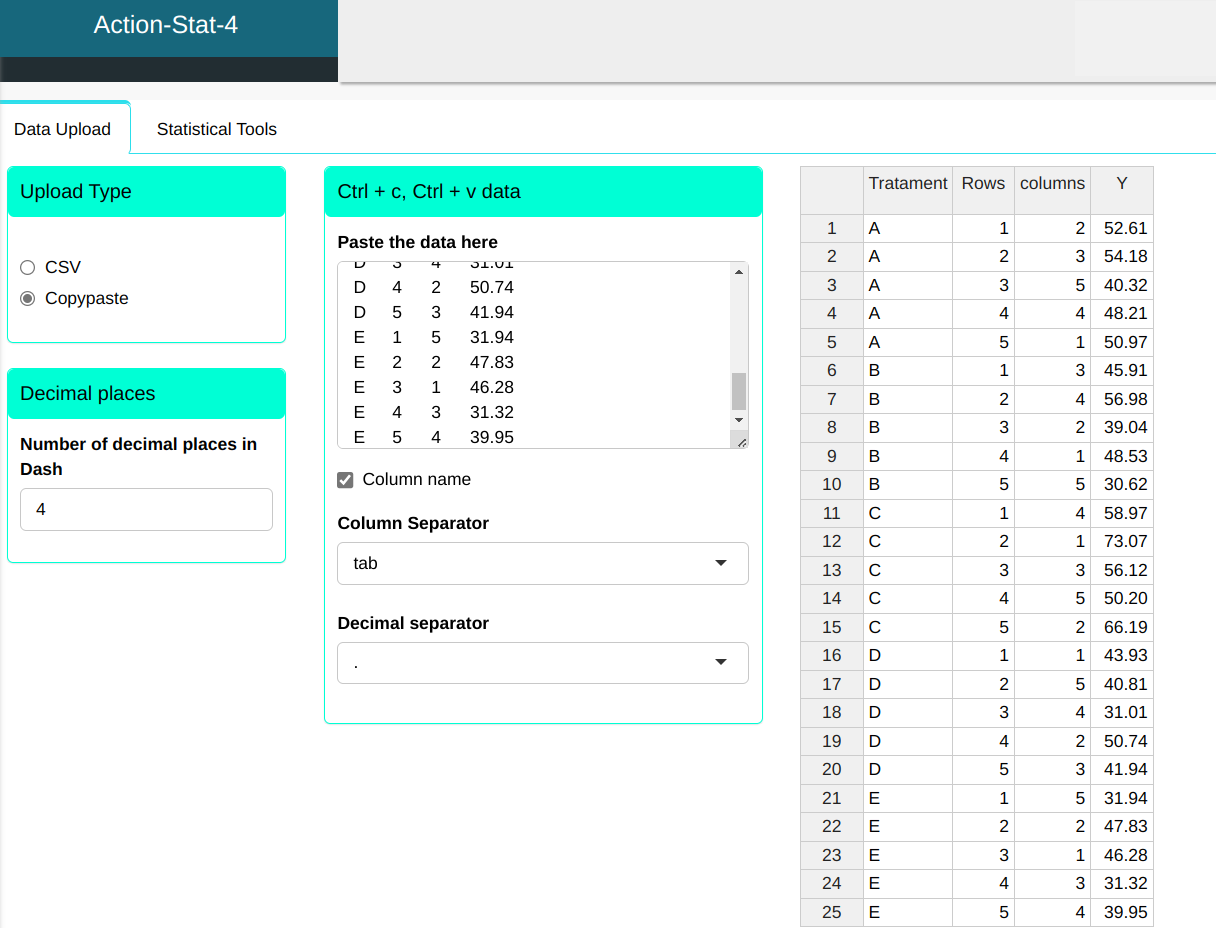The width and height of the screenshot is (1216, 928).
Task: Open the Column Separator dropdown
Action: point(543,563)
